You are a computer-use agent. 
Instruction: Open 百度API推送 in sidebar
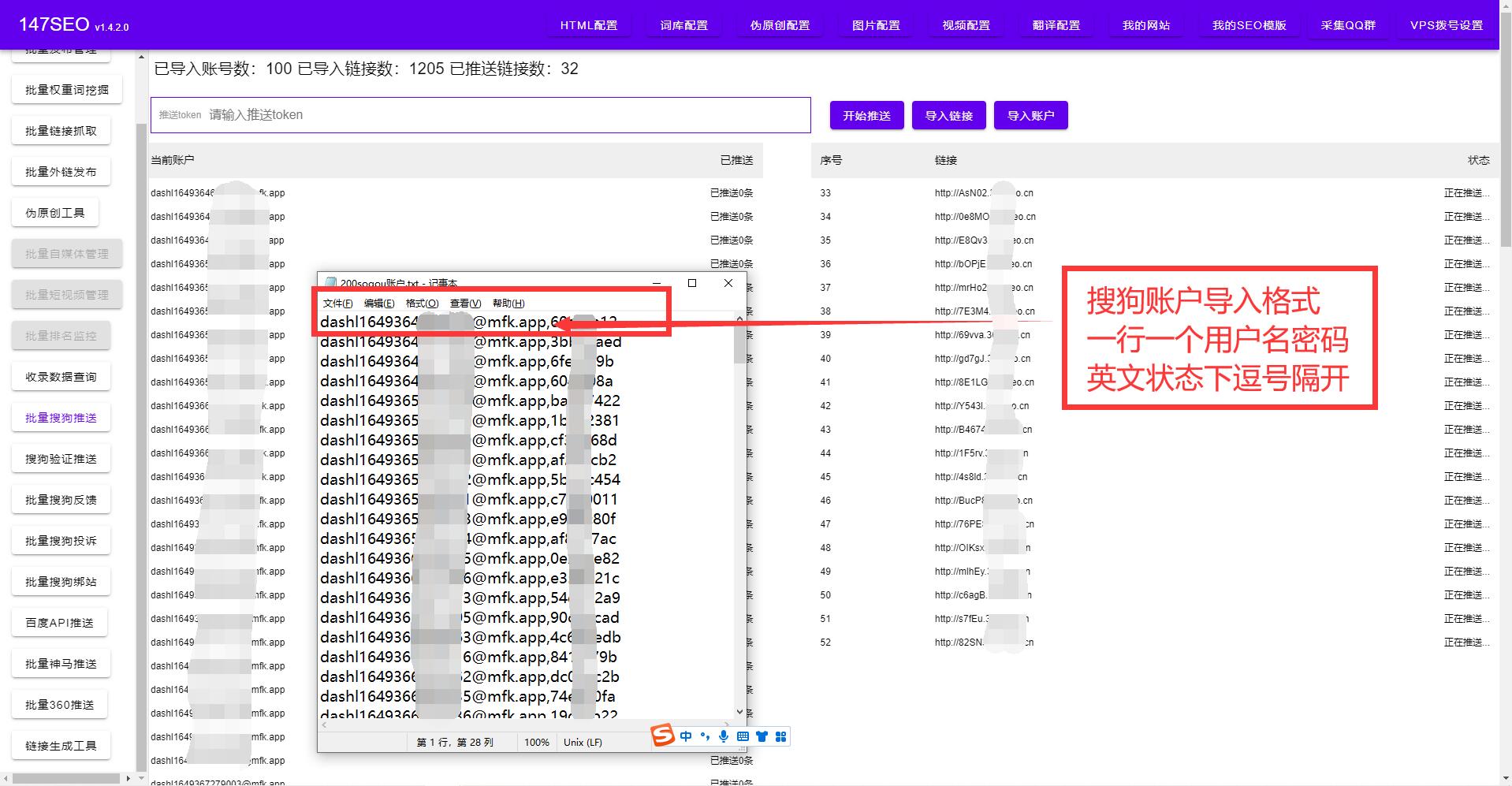tap(59, 623)
